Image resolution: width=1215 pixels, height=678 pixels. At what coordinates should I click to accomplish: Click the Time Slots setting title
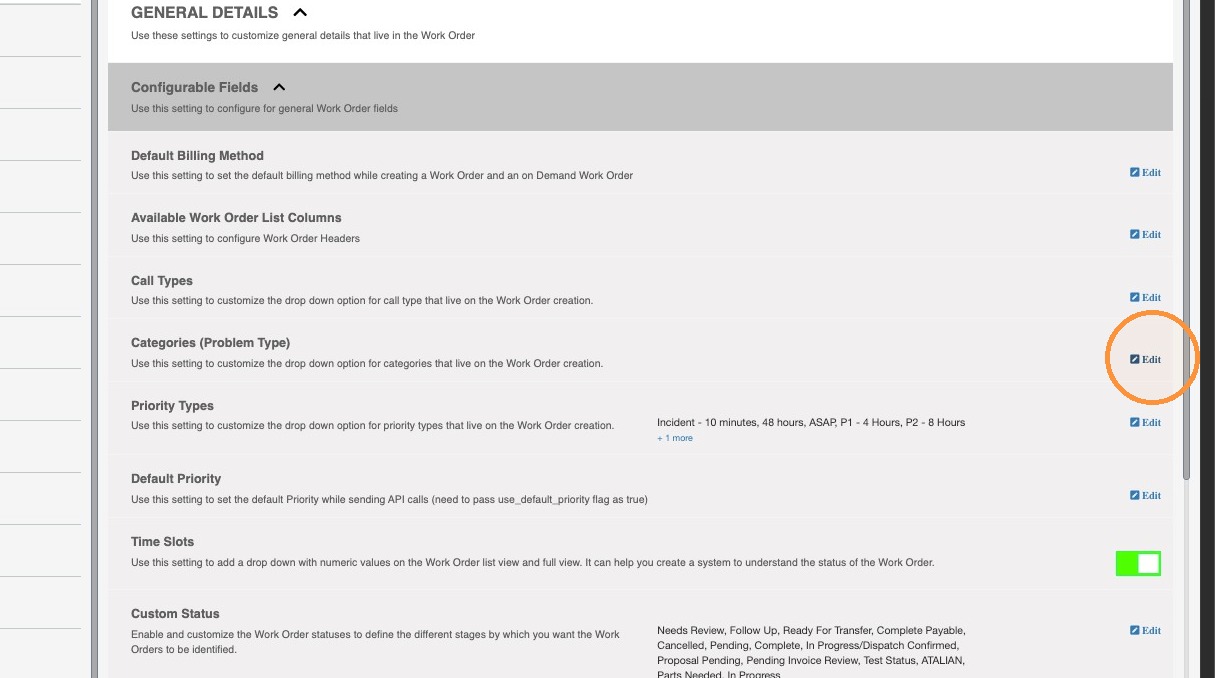tap(162, 541)
